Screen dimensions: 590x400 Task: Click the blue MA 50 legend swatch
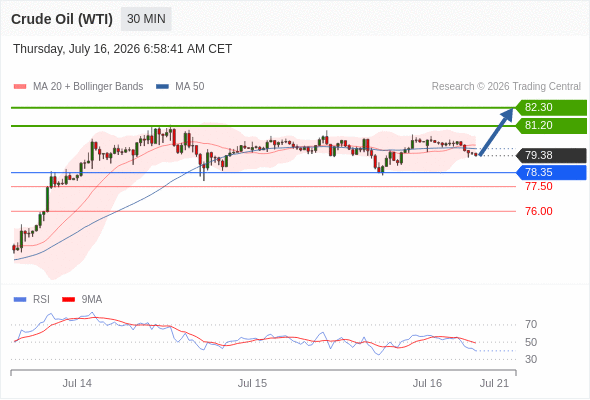(162, 87)
